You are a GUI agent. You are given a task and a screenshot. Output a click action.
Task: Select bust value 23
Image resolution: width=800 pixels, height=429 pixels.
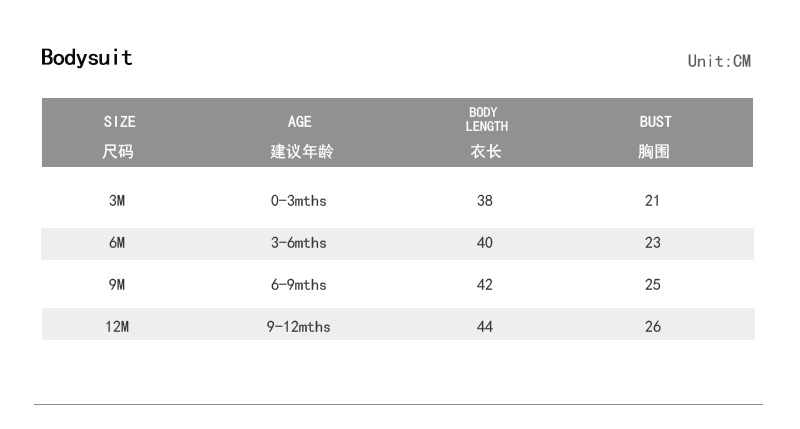tap(653, 243)
